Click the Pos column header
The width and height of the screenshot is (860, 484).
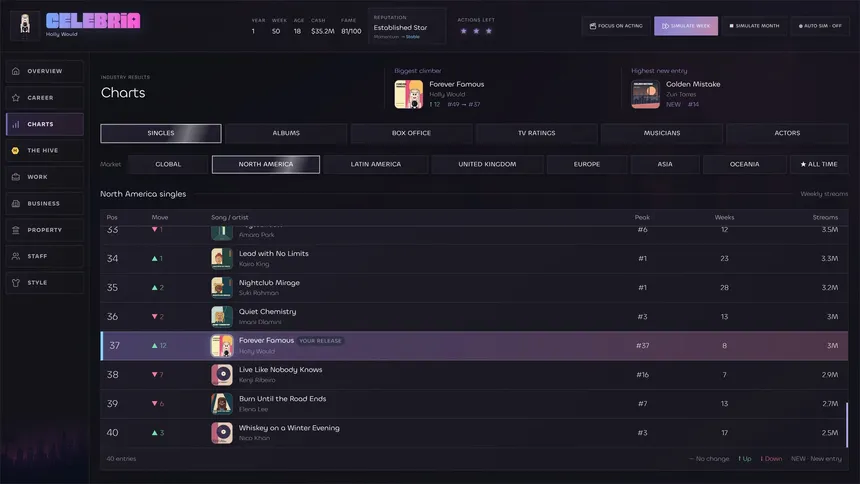pos(112,217)
